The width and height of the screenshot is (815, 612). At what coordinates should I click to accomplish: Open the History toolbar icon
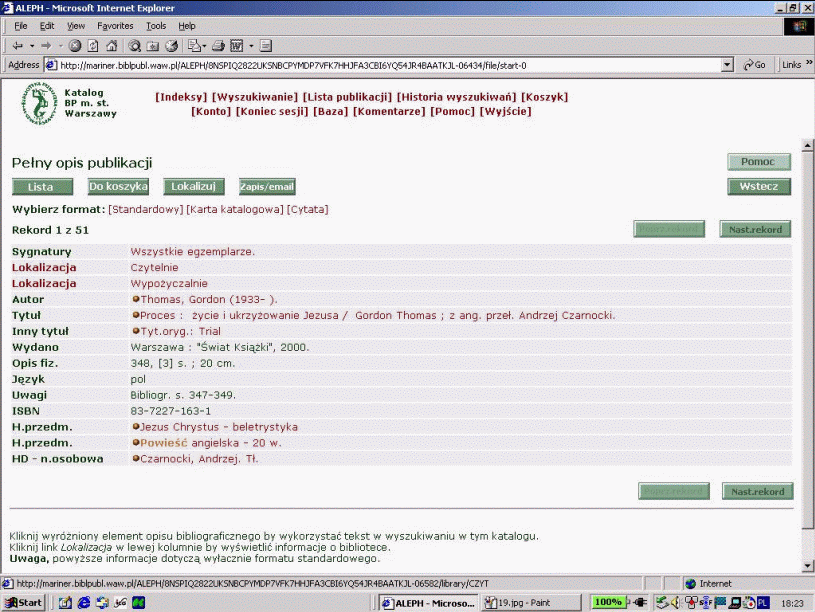coord(171,45)
